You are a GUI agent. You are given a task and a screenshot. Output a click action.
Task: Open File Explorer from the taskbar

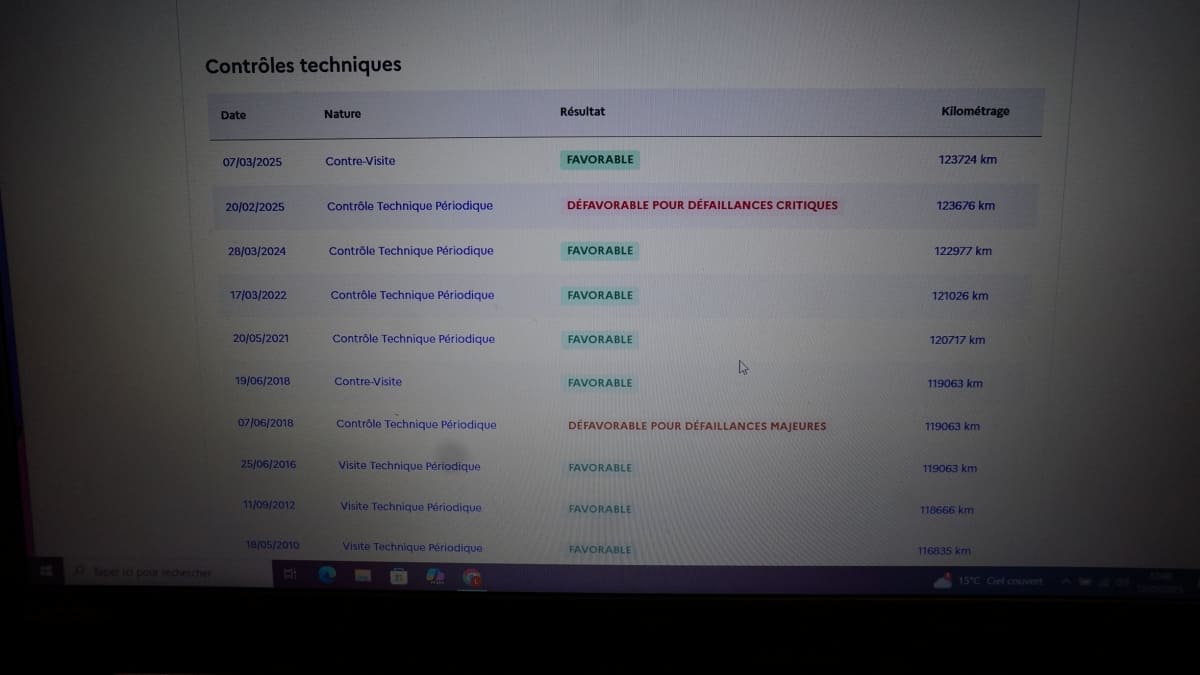point(362,575)
